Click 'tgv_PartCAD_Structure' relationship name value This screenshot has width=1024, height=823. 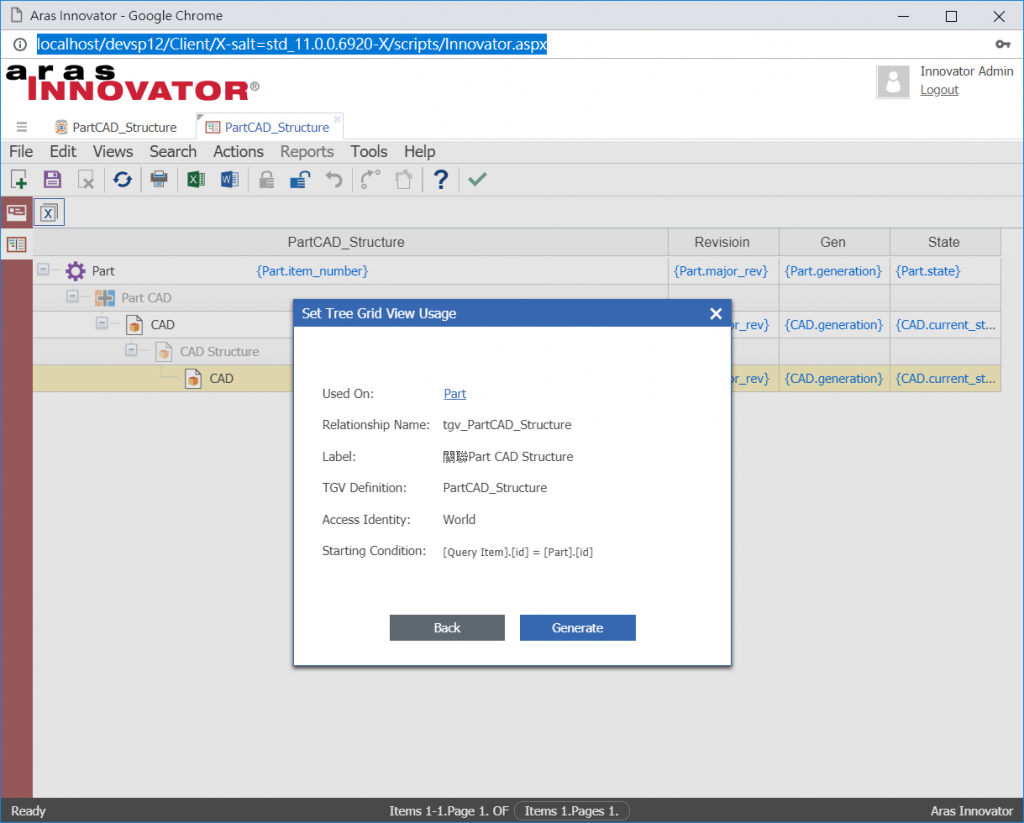pos(507,425)
